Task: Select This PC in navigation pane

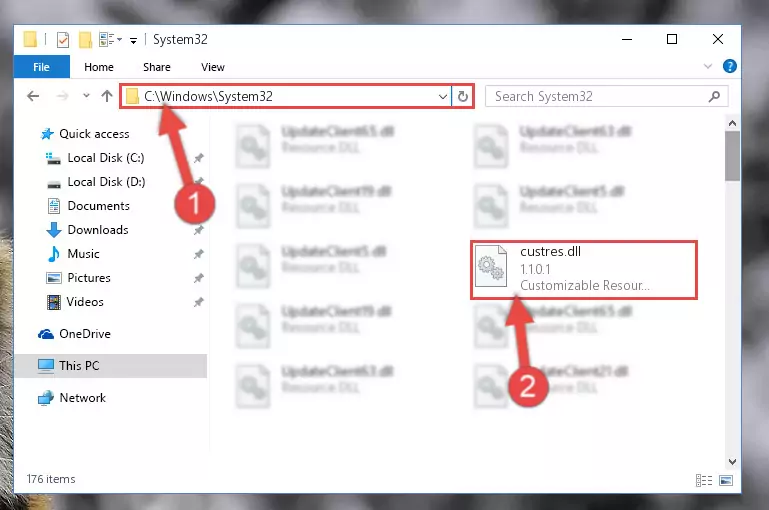Action: pyautogui.click(x=78, y=366)
